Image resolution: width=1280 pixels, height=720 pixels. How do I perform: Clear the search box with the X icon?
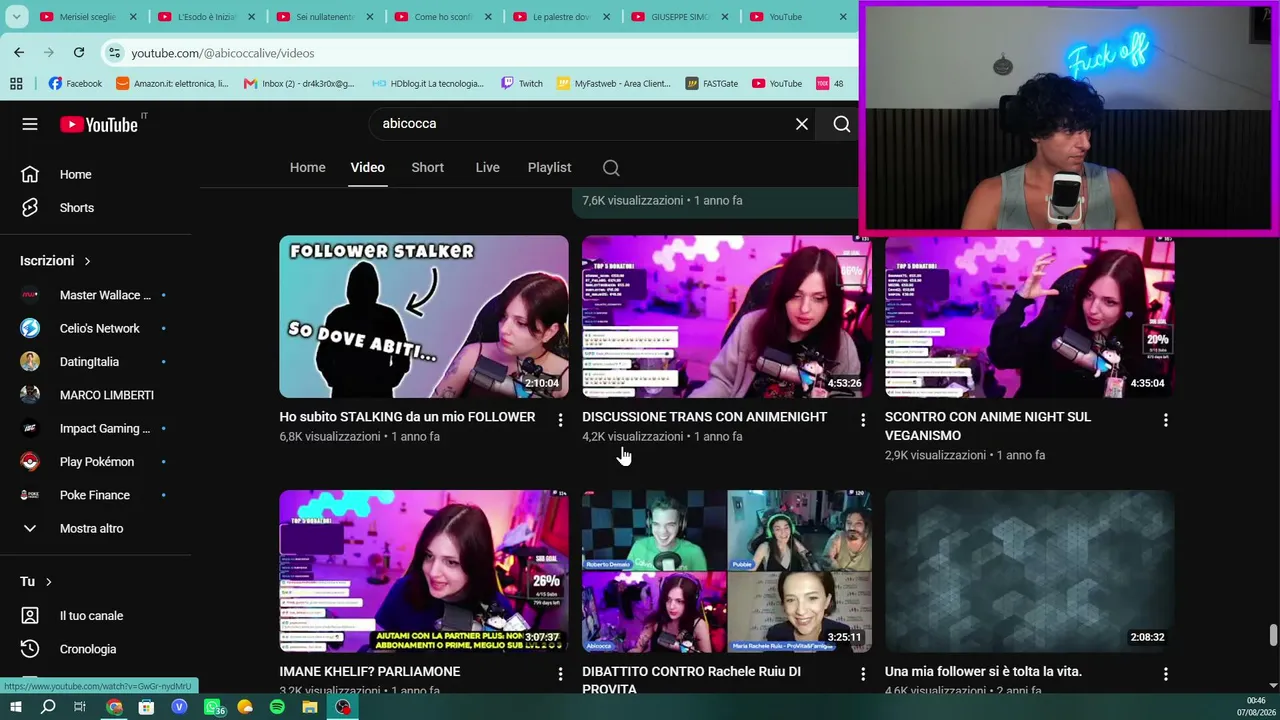(x=802, y=124)
